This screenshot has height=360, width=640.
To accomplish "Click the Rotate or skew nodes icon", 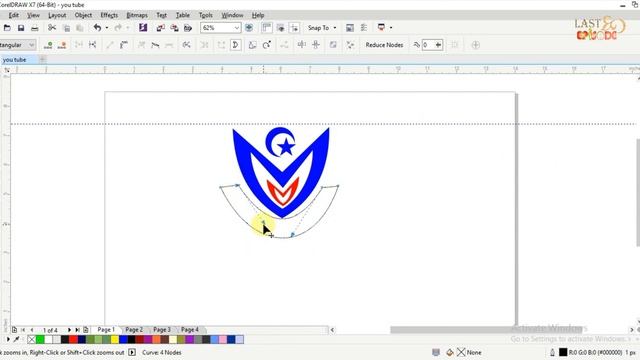I will [x=267, y=45].
